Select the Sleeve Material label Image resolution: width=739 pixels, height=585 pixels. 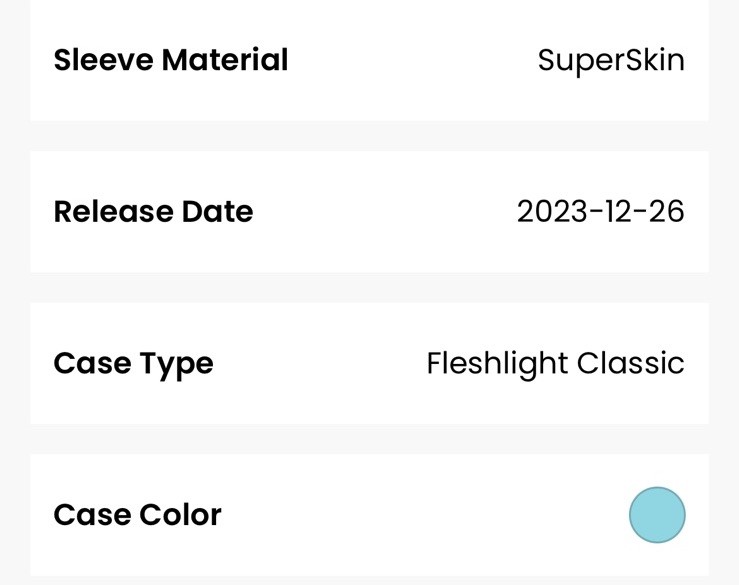click(x=170, y=60)
